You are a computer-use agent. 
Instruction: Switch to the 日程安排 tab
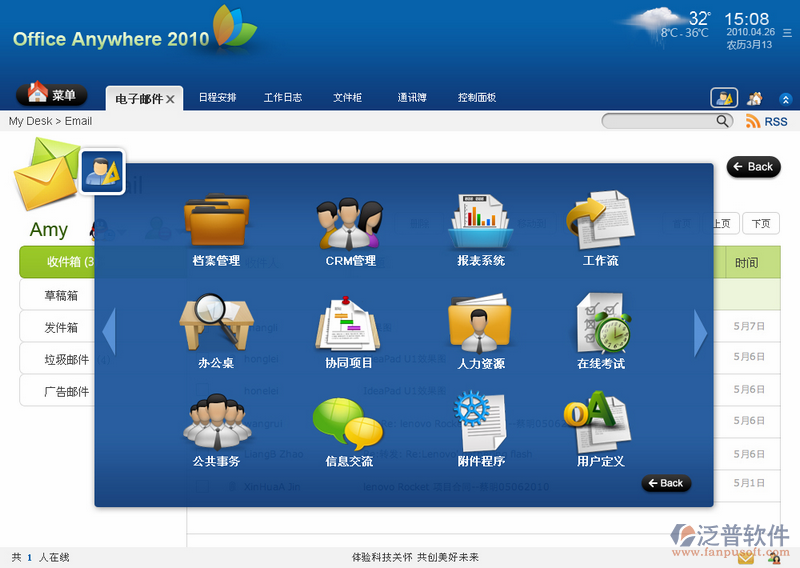click(217, 97)
